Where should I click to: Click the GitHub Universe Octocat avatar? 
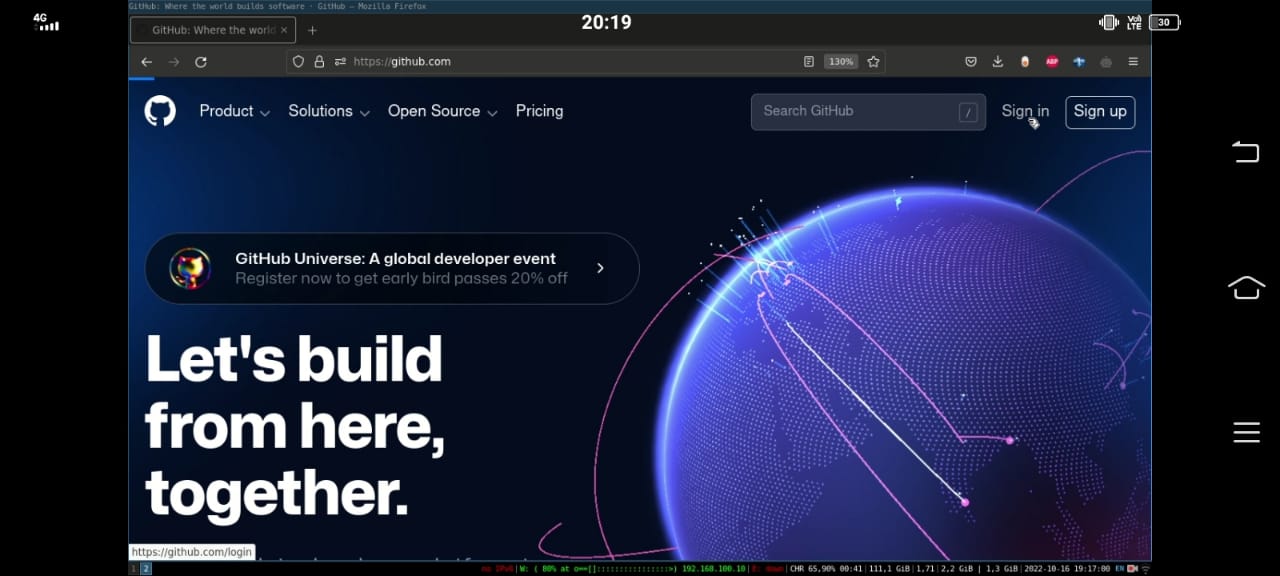coord(190,268)
